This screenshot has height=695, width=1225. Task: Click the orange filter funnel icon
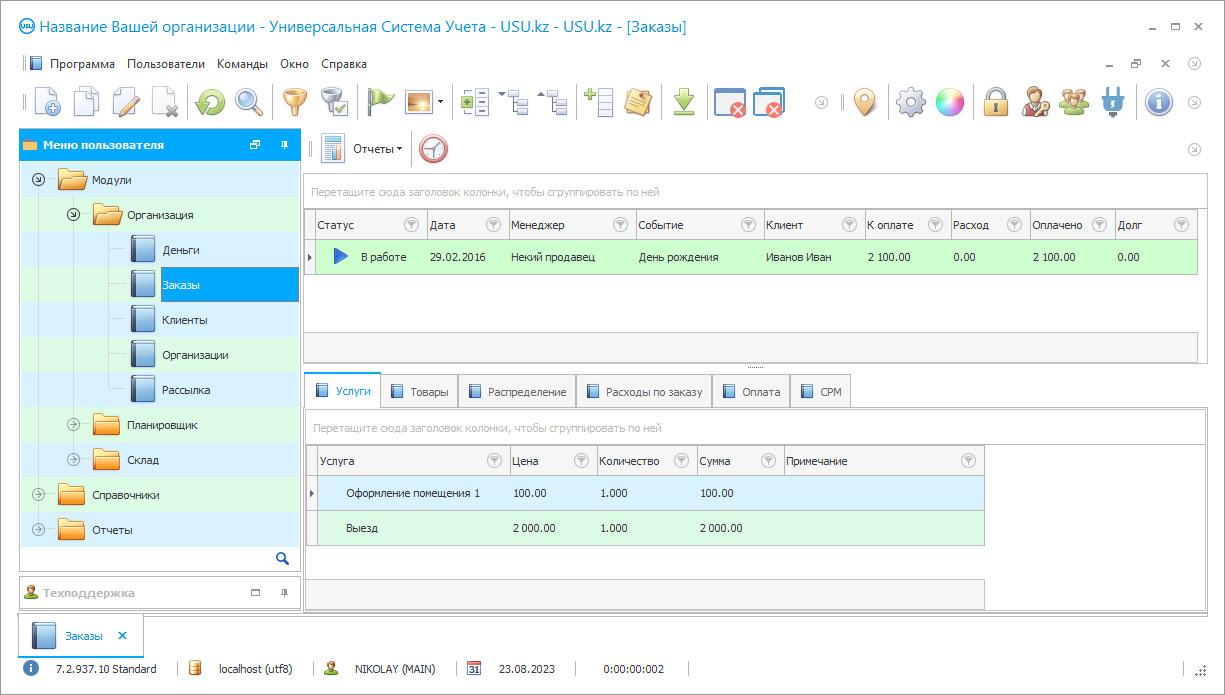pos(294,102)
